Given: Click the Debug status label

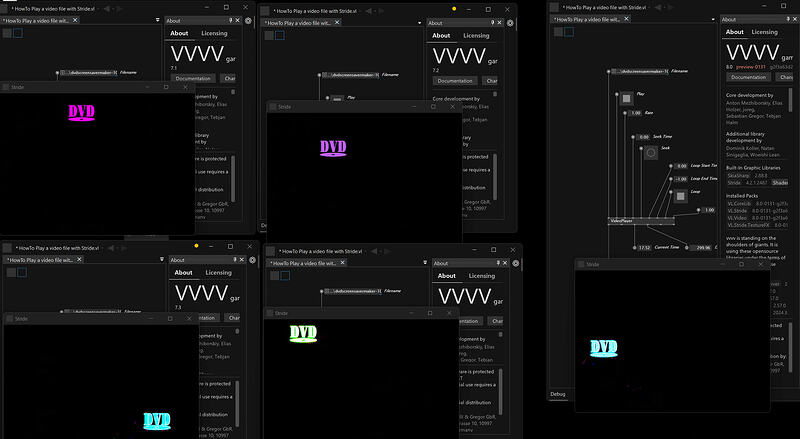Looking at the screenshot, I should pos(558,394).
